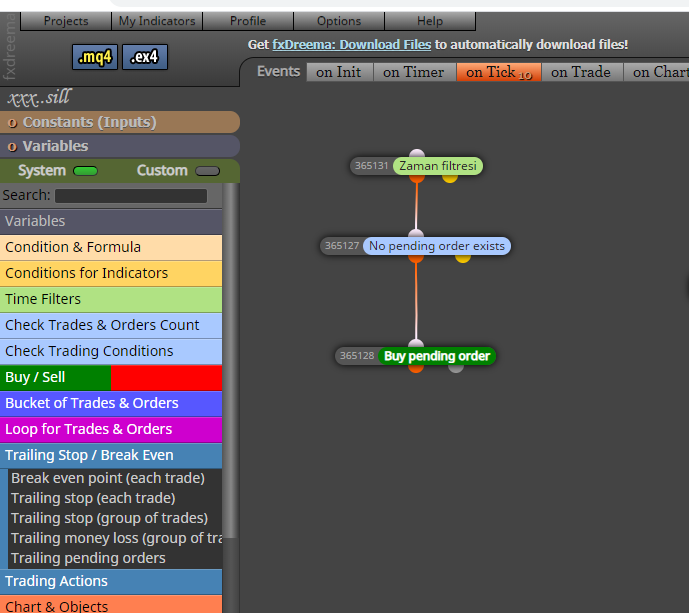689x613 pixels.
Task: Expand the Check Trading Conditions category
Action: (x=111, y=351)
